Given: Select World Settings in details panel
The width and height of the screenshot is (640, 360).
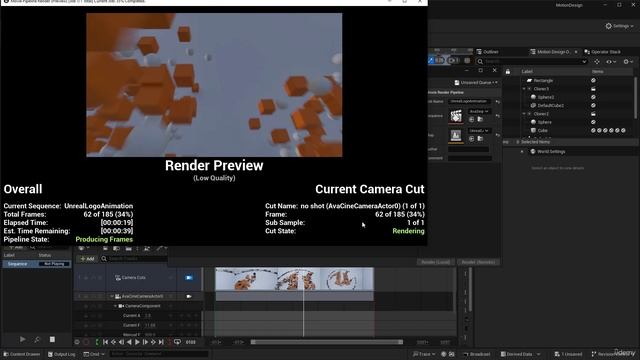Looking at the screenshot, I should [x=551, y=151].
